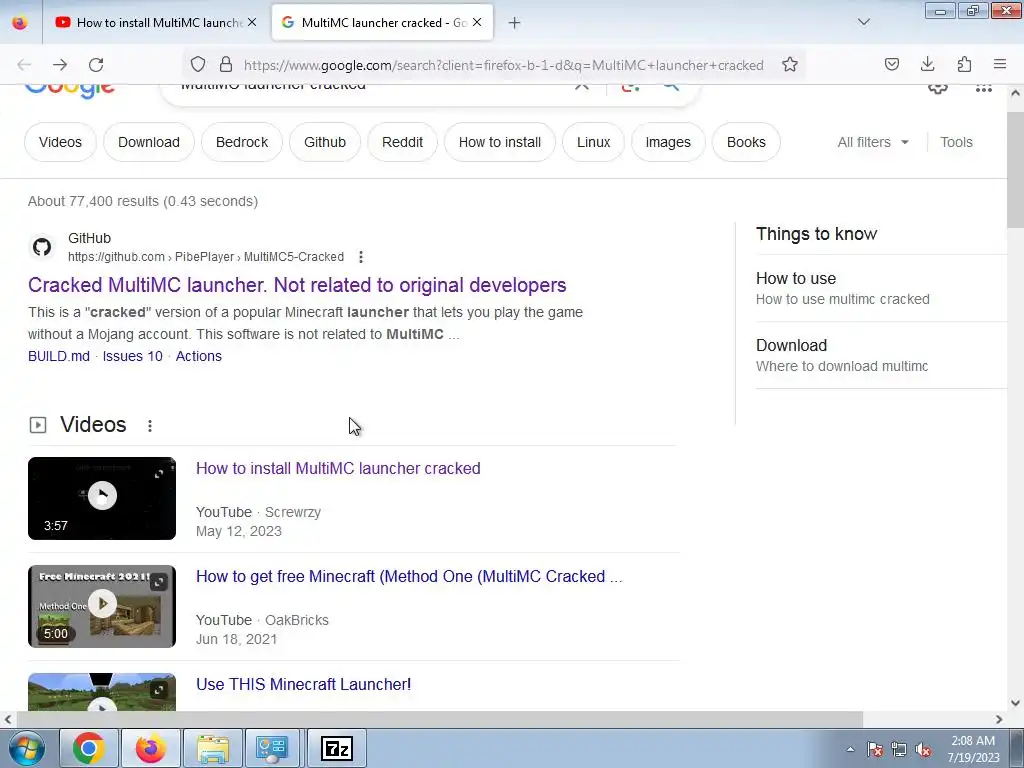Open Cracked MultiMC launcher GitHub result

pos(297,285)
